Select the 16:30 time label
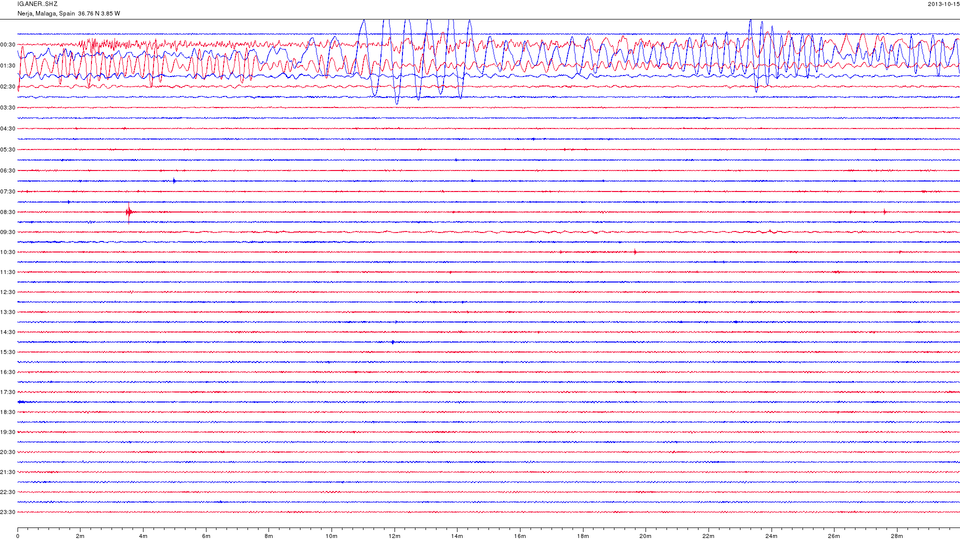This screenshot has width=960, height=540. click(8, 372)
